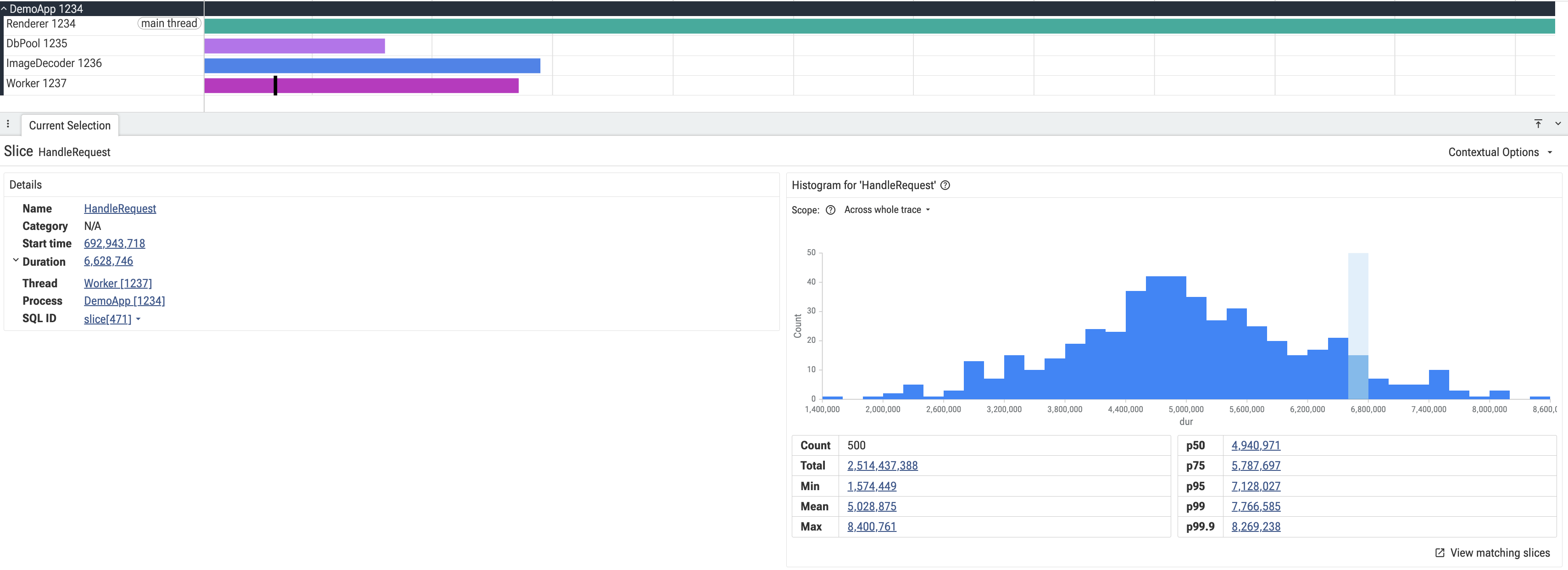Screen dimensions: 1568x570
Task: Click the Worker [1237] thread link
Action: pyautogui.click(x=118, y=284)
